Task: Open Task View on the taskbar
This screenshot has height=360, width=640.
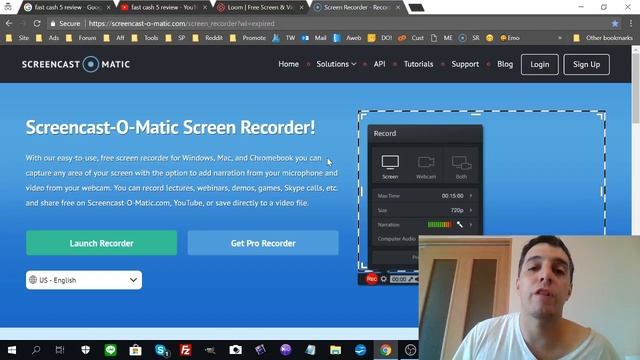Action: point(60,350)
